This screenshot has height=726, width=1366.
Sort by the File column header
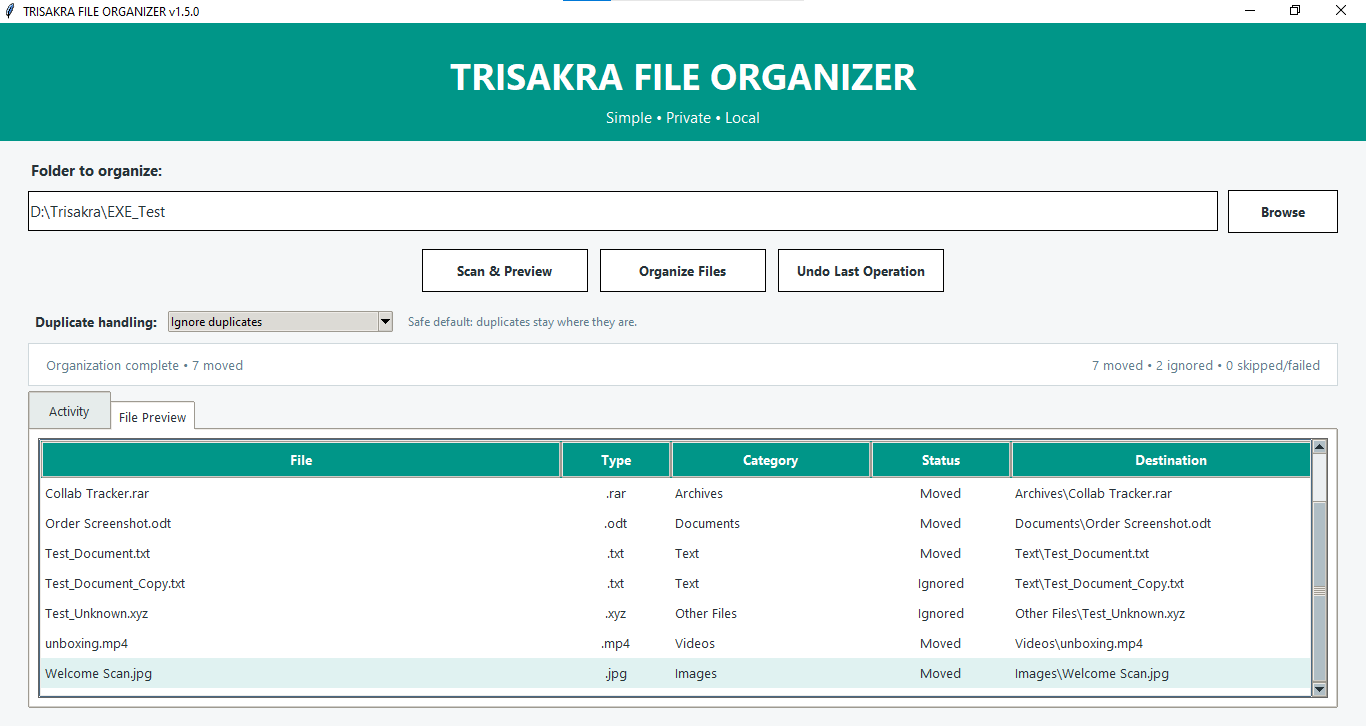pos(301,460)
